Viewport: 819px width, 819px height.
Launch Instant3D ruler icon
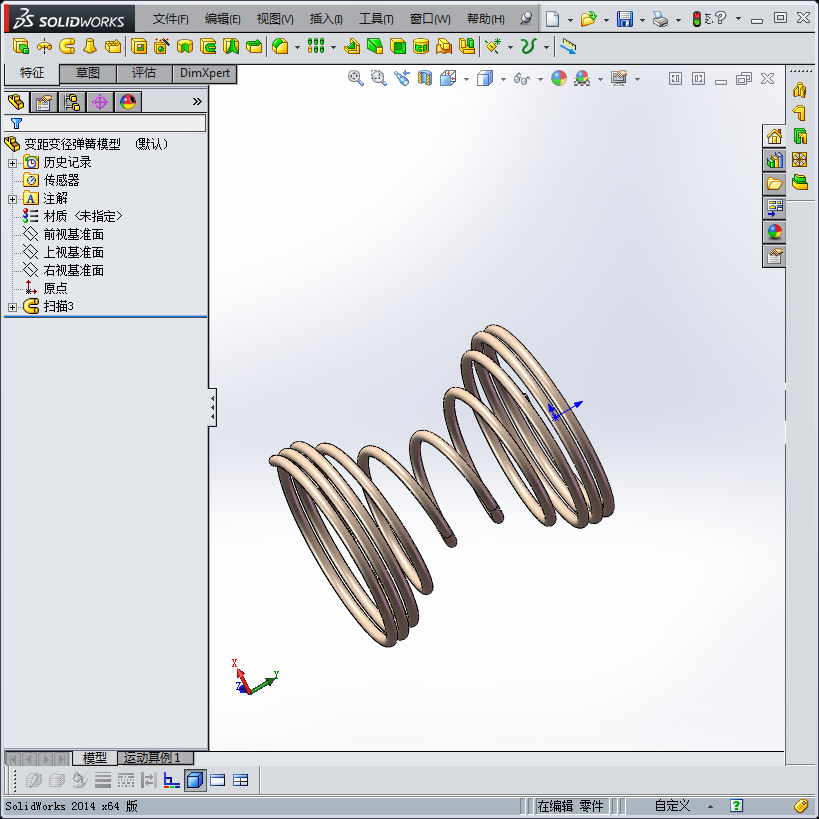568,46
